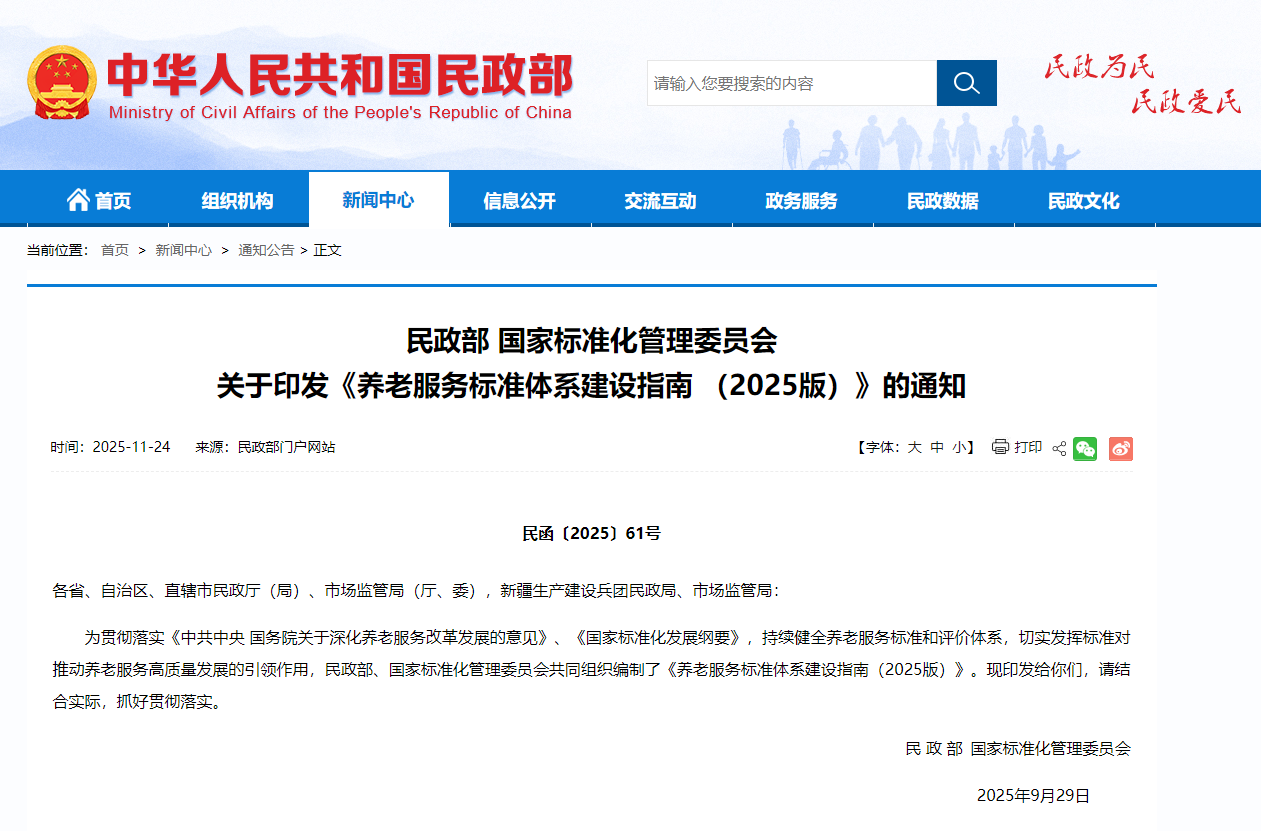The height and width of the screenshot is (831, 1261).
Task: Click the national emblem logo
Action: (62, 83)
